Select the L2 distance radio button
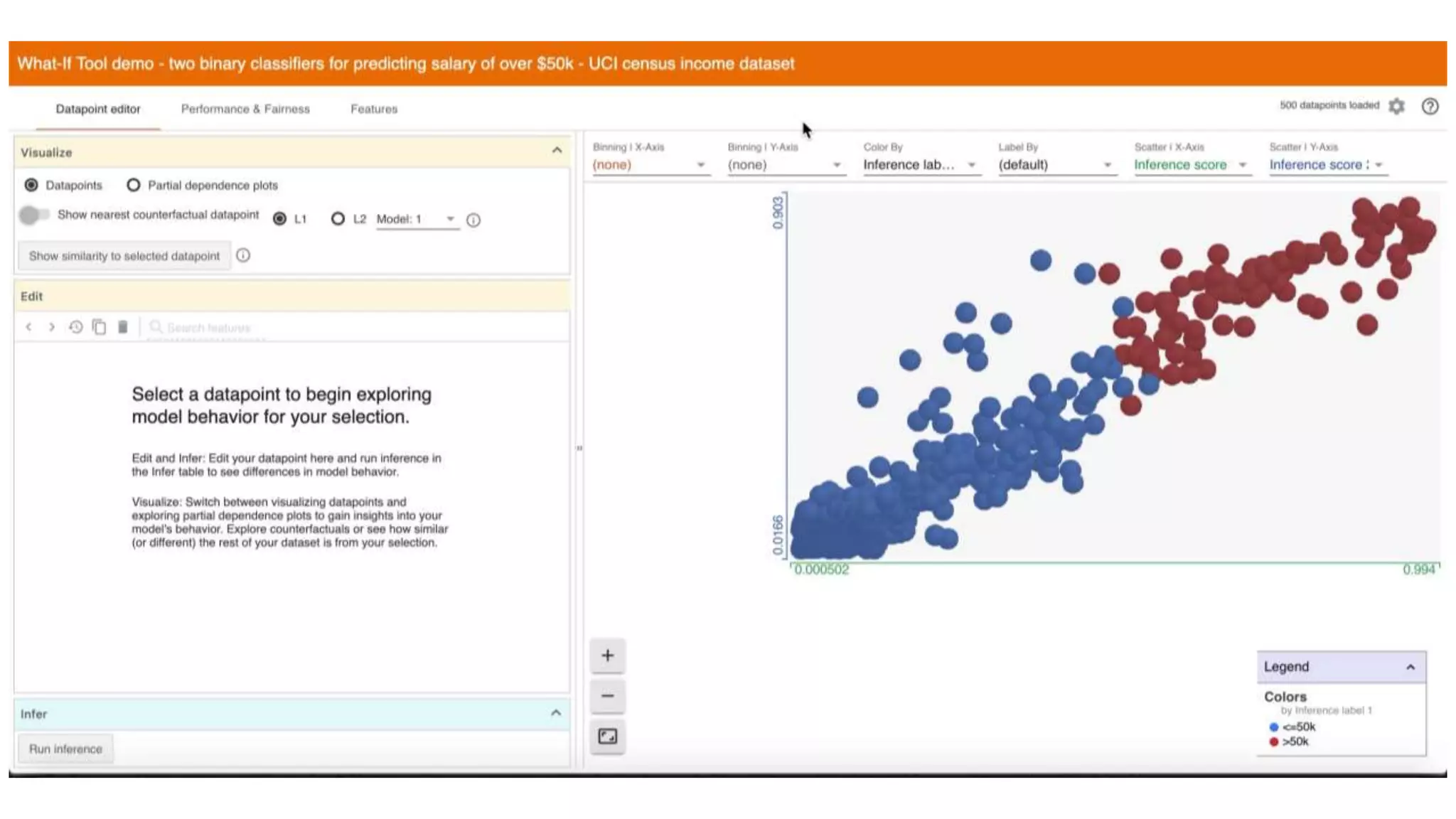 [338, 219]
